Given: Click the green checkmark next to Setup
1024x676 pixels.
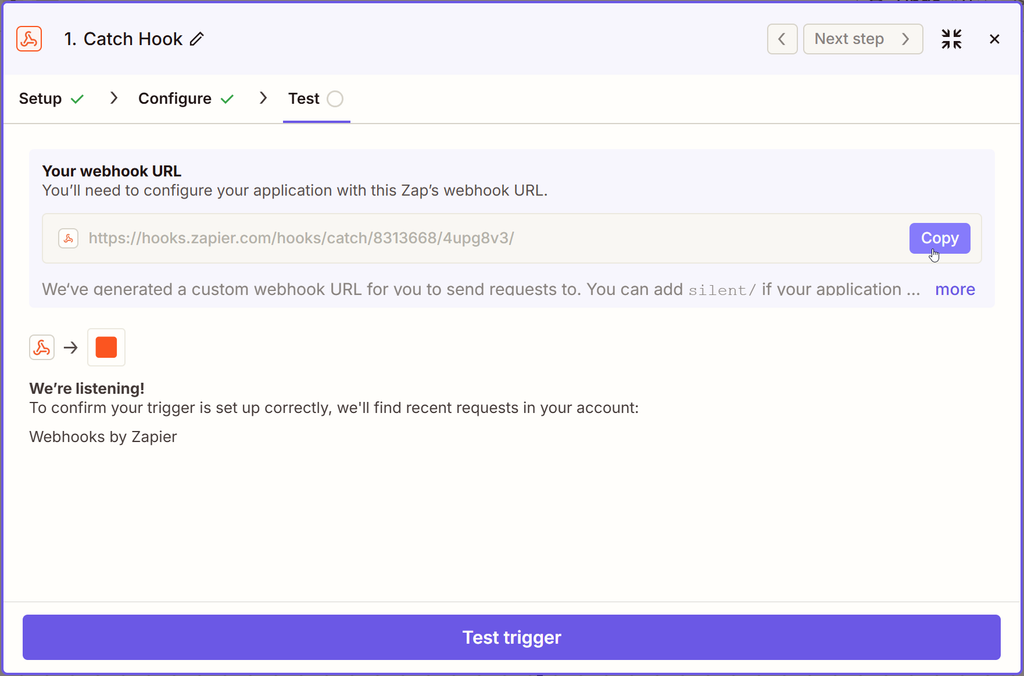Looking at the screenshot, I should tap(77, 99).
